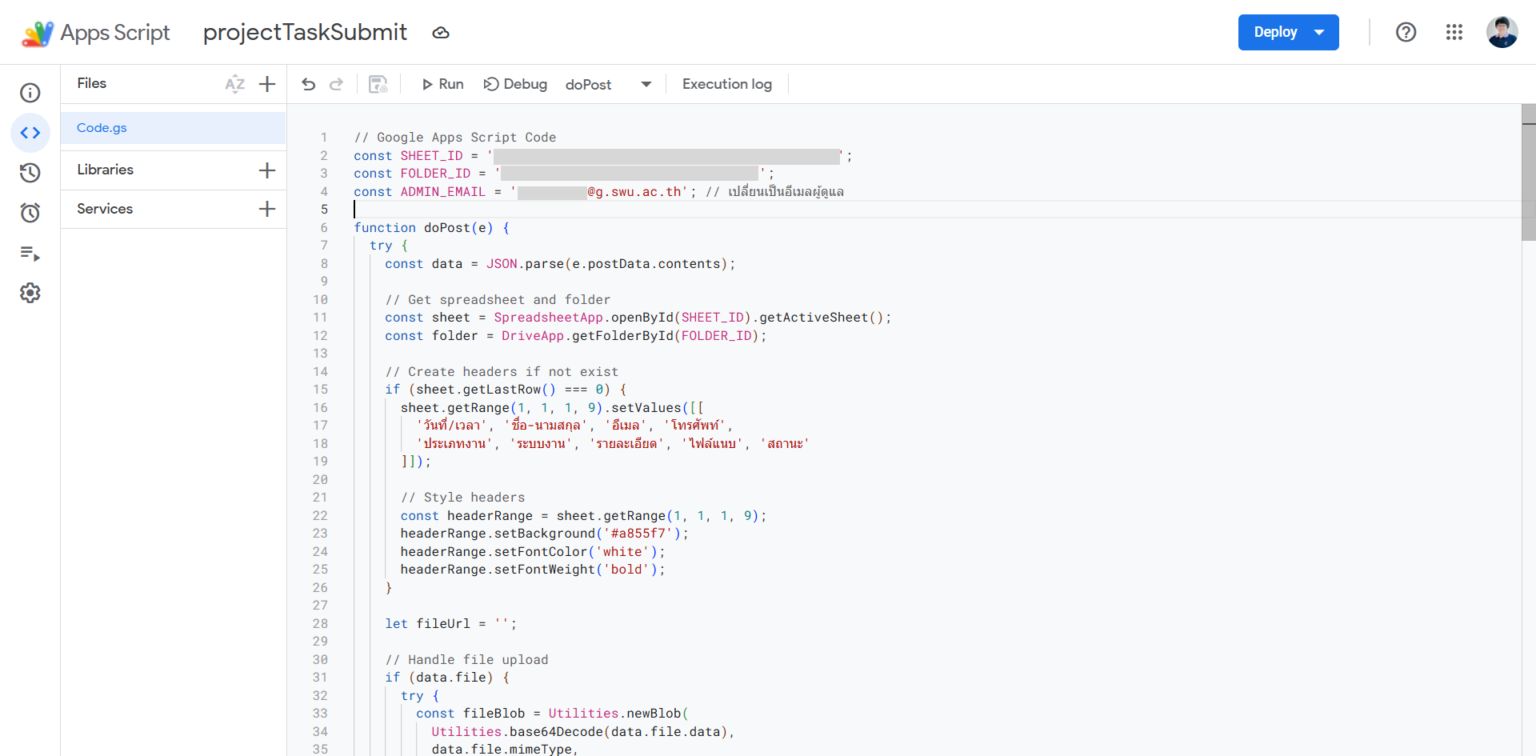Click the '// Style headers' comment
The height and width of the screenshot is (756, 1536).
pyautogui.click(x=462, y=497)
